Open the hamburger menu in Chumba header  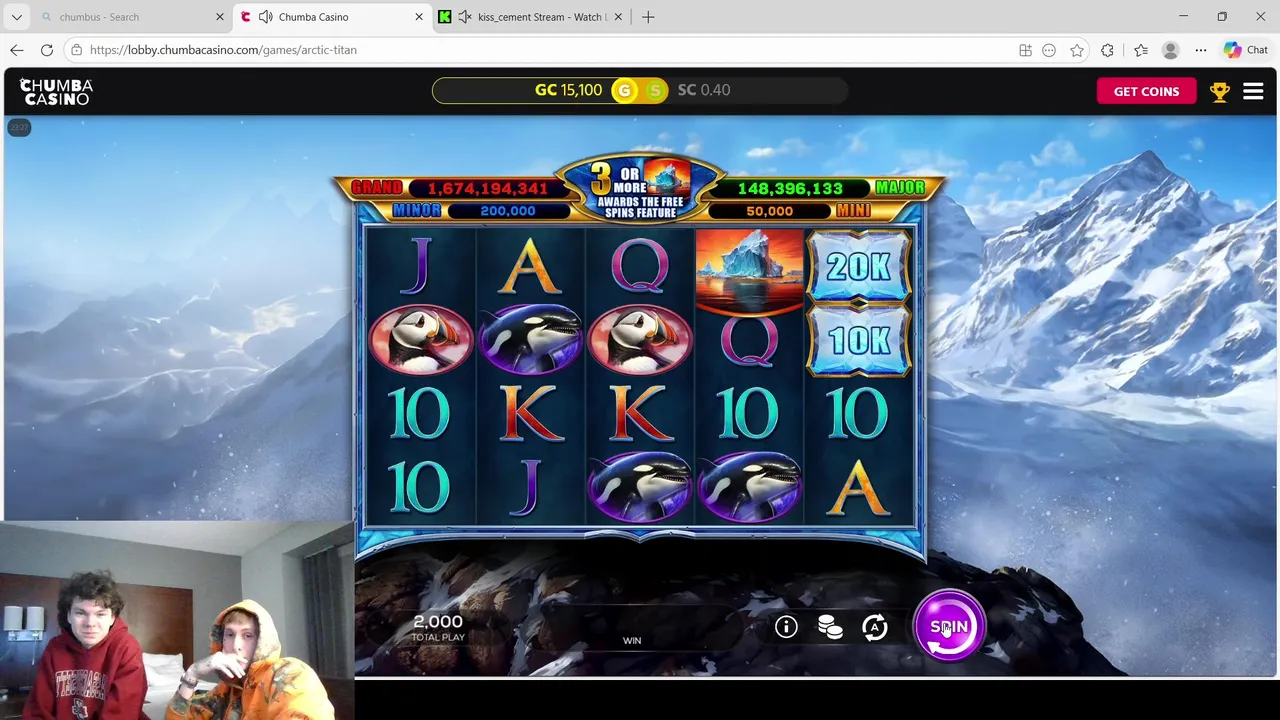point(1253,91)
